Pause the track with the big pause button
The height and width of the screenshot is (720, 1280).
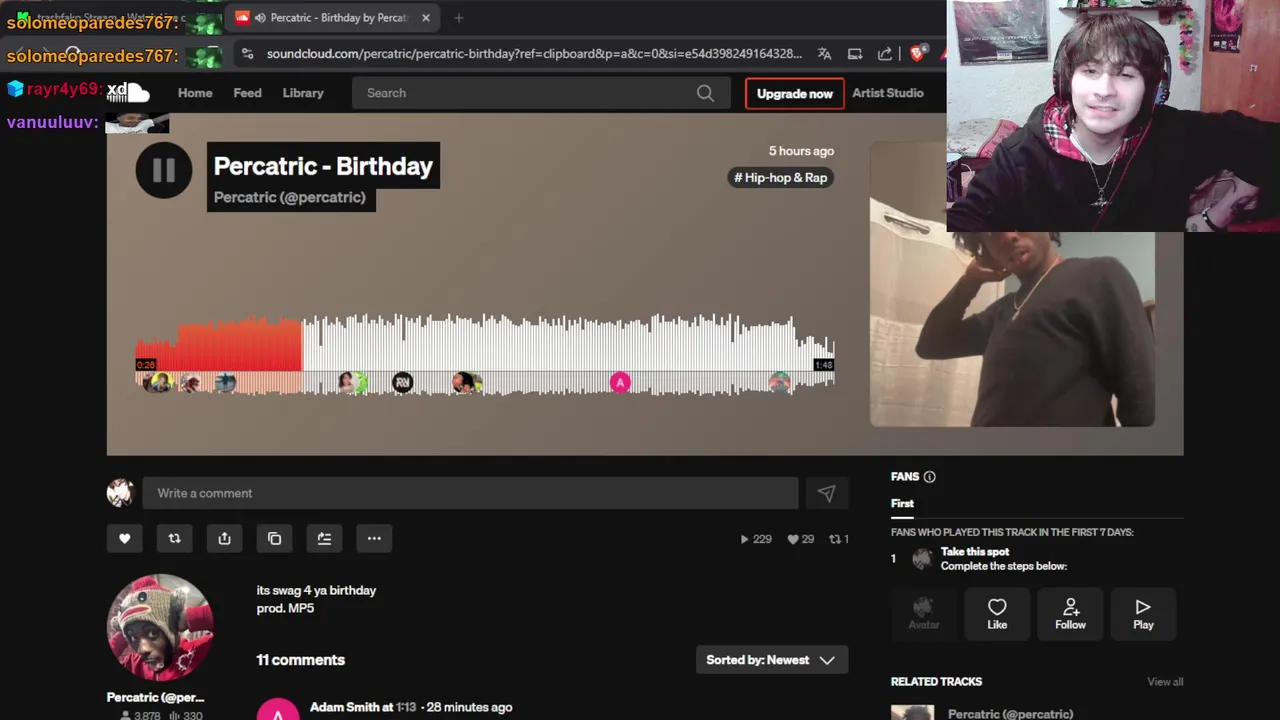[164, 170]
